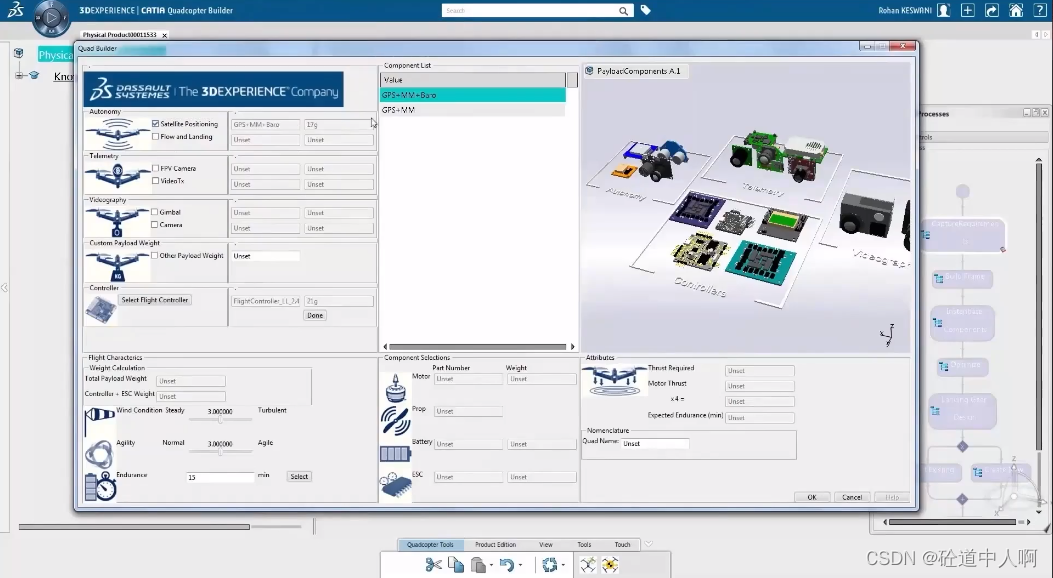This screenshot has width=1053, height=578.
Task: Click the flight controller board icon
Action: click(x=101, y=309)
